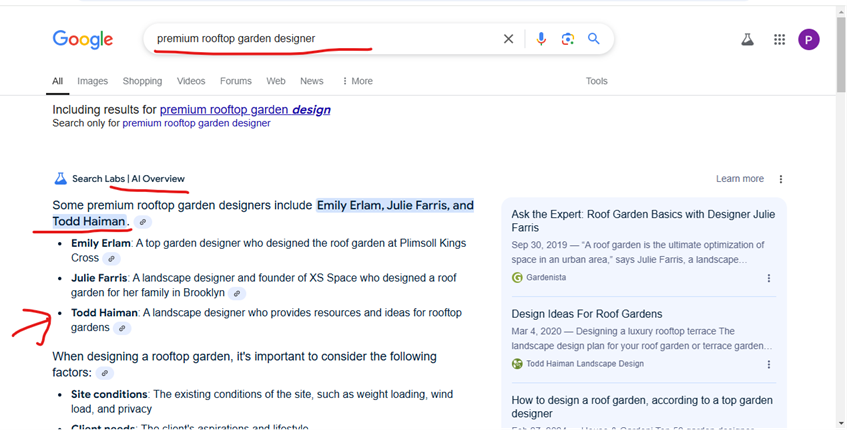This screenshot has width=847, height=430.
Task: Click the Google logo
Action: 83,39
